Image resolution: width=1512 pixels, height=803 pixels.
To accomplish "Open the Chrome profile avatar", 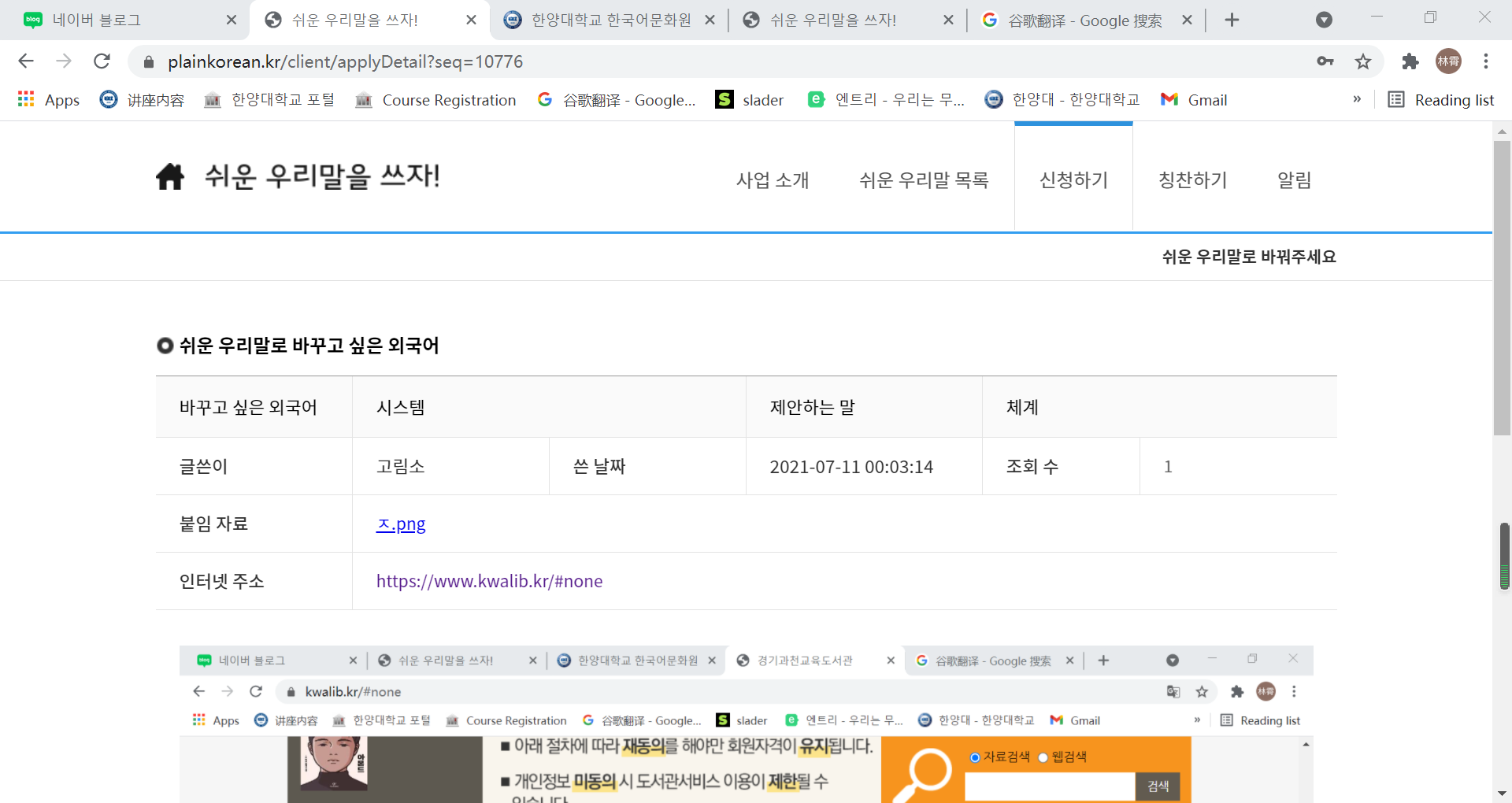I will 1448,61.
